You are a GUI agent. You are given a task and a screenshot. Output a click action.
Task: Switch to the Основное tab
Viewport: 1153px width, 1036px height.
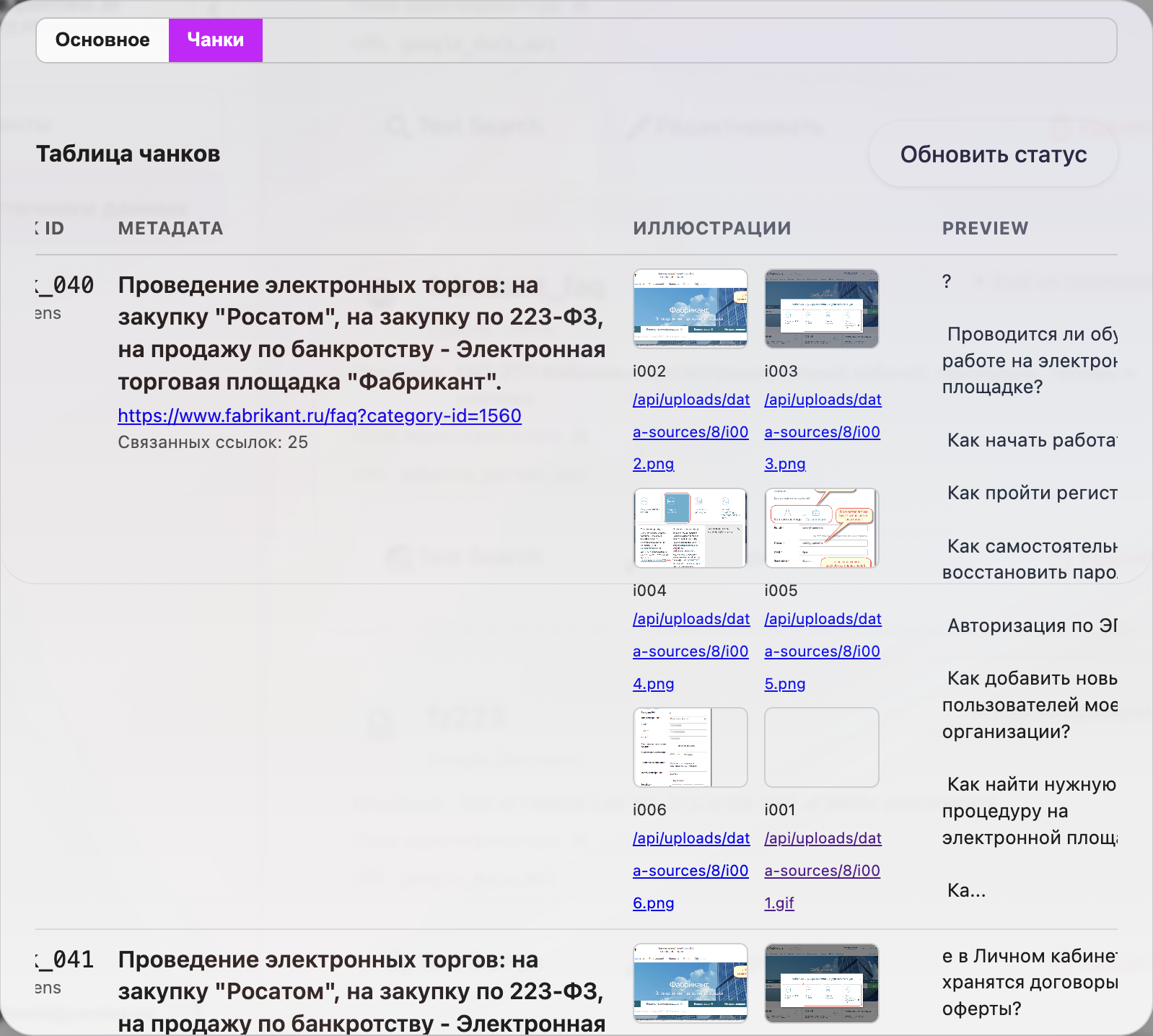(x=102, y=40)
